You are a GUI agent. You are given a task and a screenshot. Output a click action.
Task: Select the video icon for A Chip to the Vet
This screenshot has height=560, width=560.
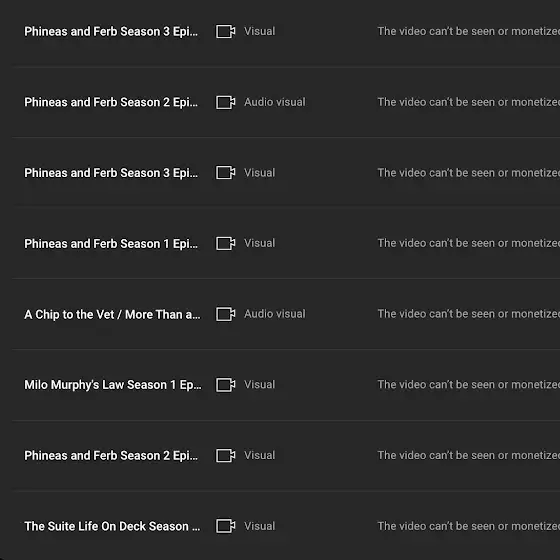pyautogui.click(x=225, y=314)
